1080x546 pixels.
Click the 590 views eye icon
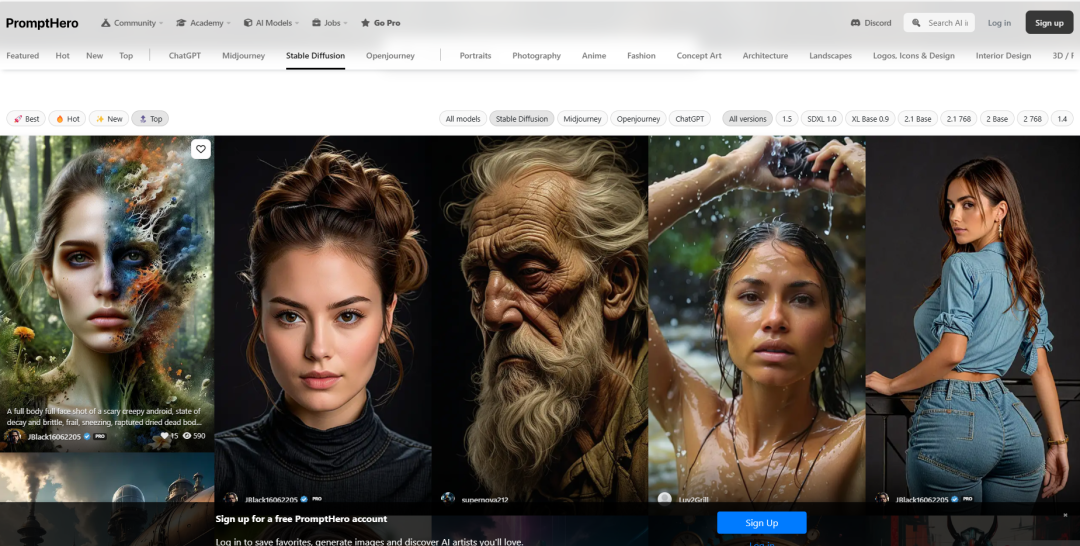tap(194, 436)
